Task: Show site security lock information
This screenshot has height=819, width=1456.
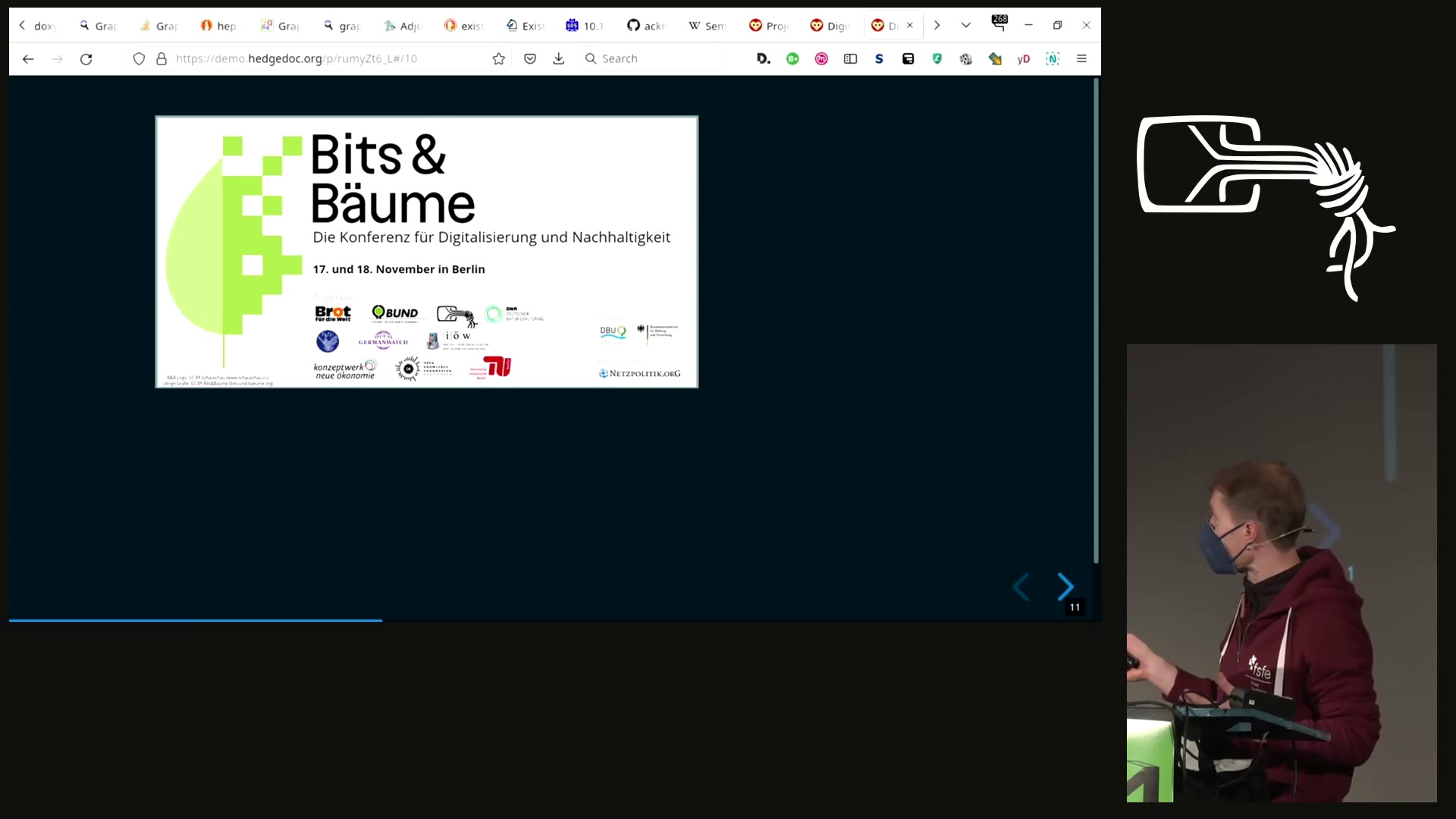Action: point(162,58)
